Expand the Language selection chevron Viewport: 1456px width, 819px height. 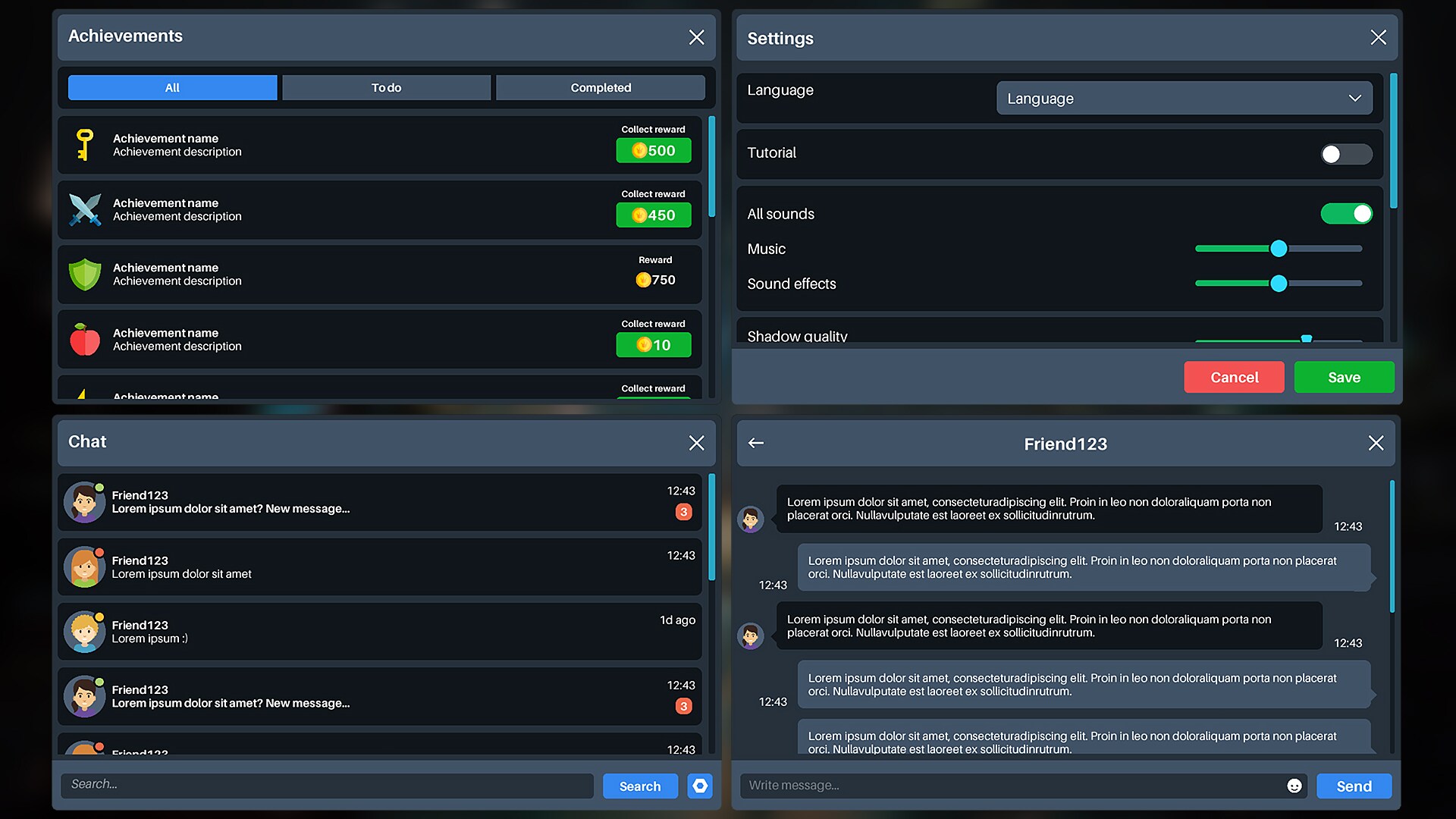point(1357,98)
